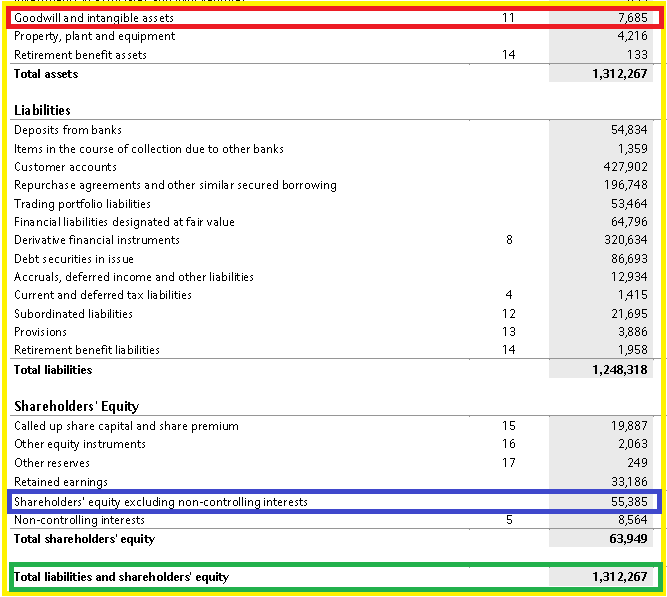Click the Goodwill value 7,685
Screen dimensions: 667x597
tap(633, 18)
